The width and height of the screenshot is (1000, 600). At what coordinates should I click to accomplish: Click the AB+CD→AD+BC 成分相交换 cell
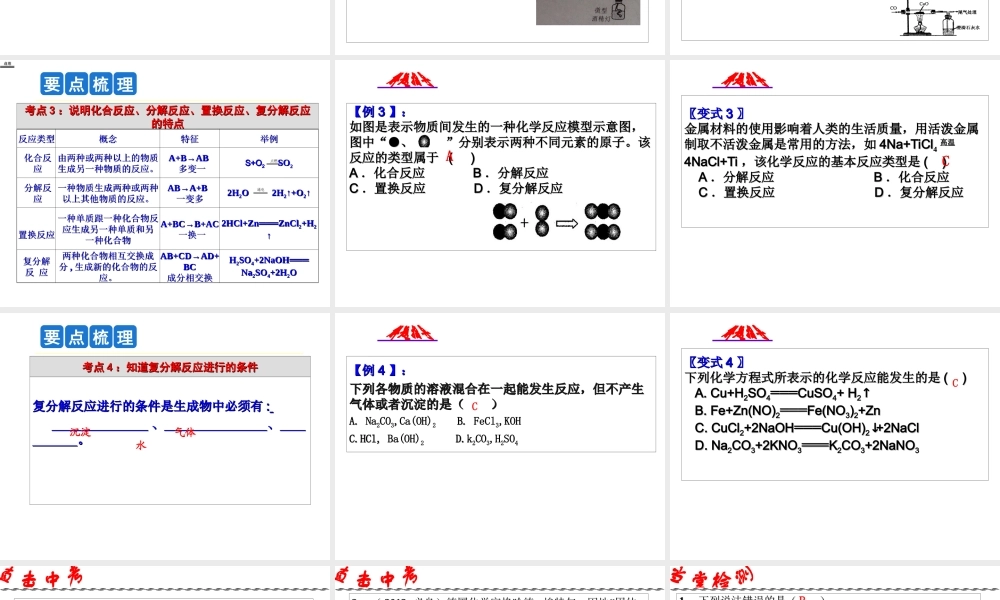click(x=189, y=267)
